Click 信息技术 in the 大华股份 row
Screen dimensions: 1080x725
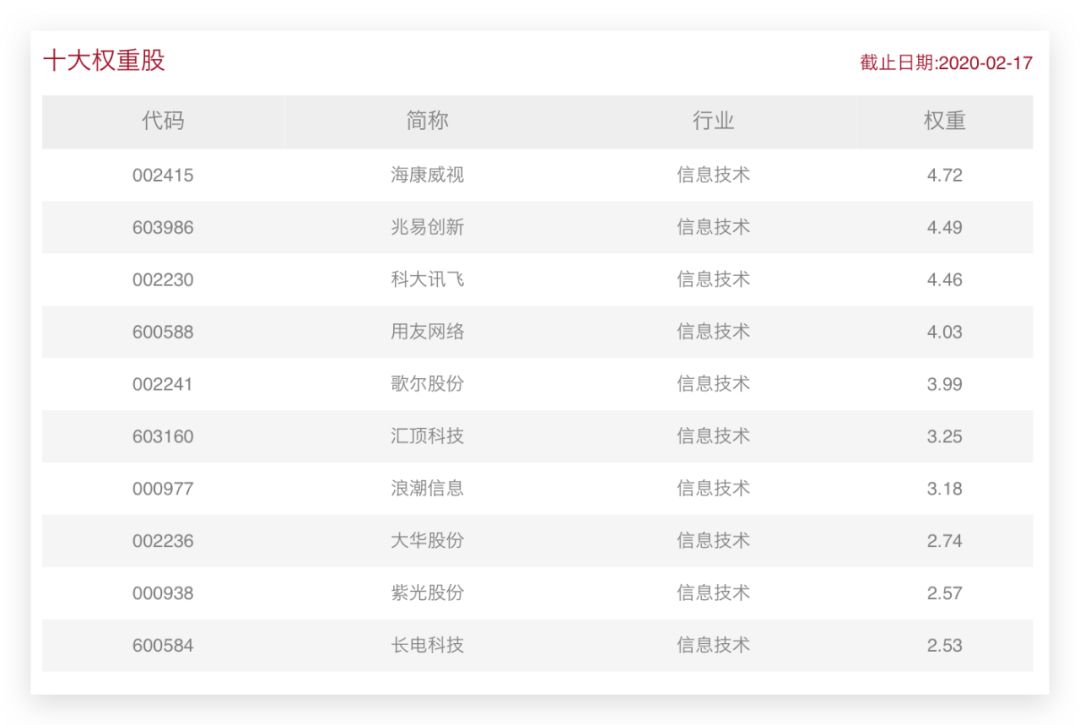point(713,541)
